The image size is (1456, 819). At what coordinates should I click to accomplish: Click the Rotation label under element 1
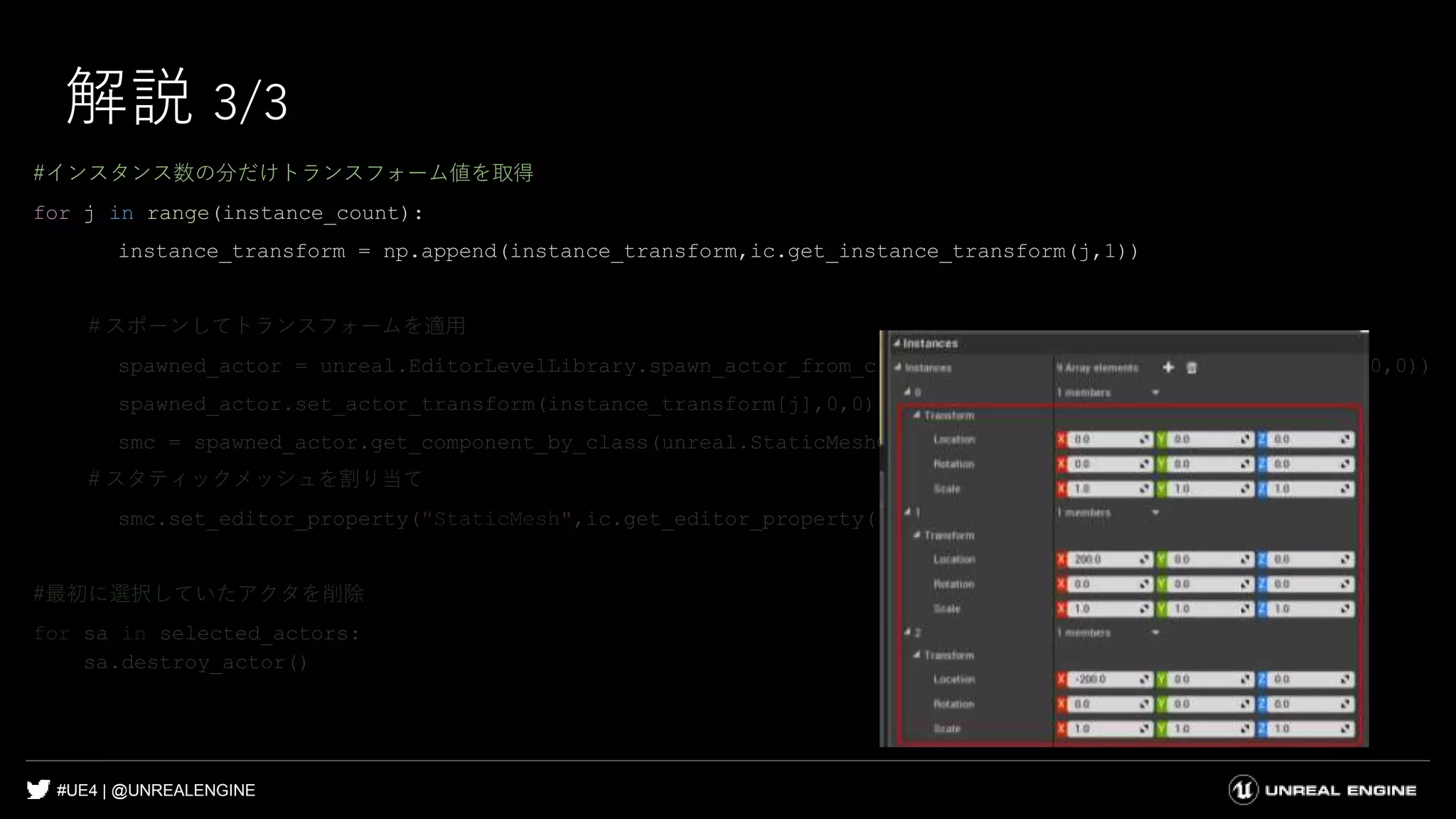point(953,584)
